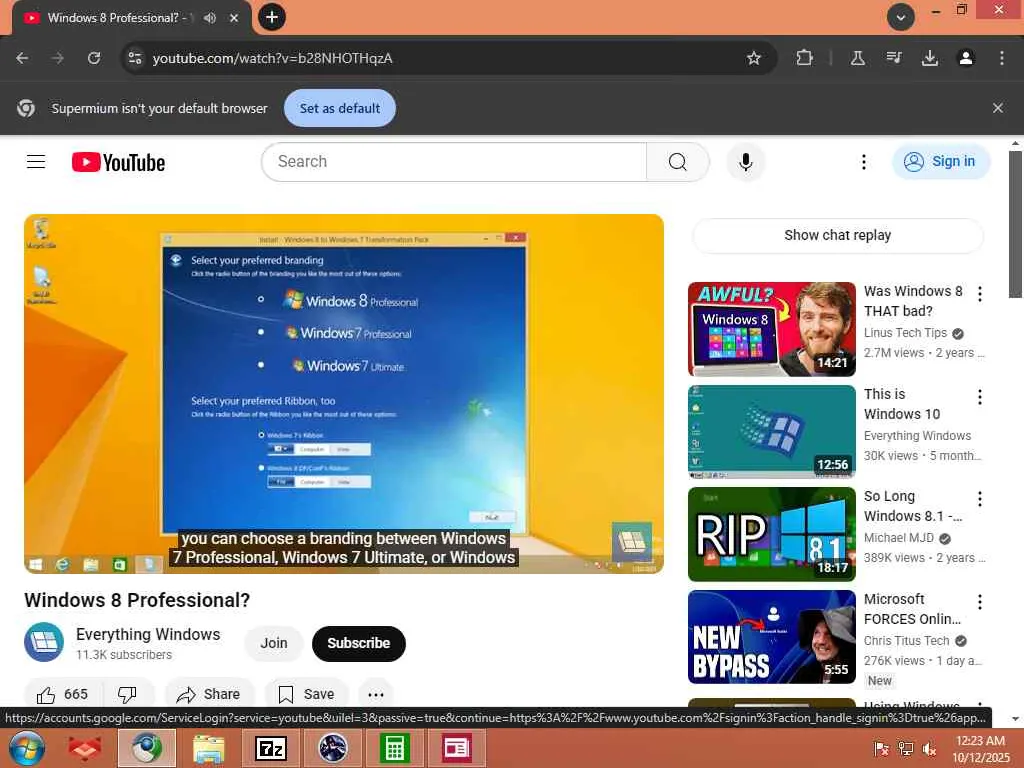Viewport: 1024px width, 768px height.
Task: Search with voice microphone icon
Action: click(746, 161)
